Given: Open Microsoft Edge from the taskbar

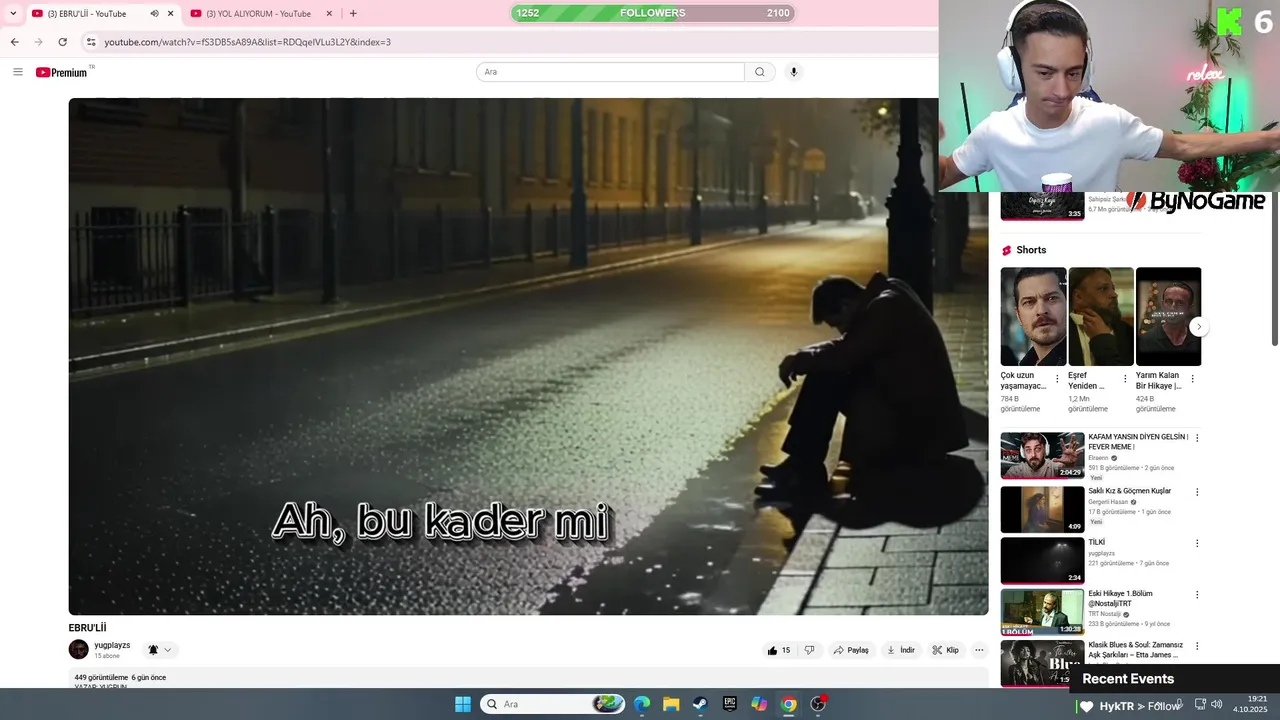Looking at the screenshot, I should point(642,704).
